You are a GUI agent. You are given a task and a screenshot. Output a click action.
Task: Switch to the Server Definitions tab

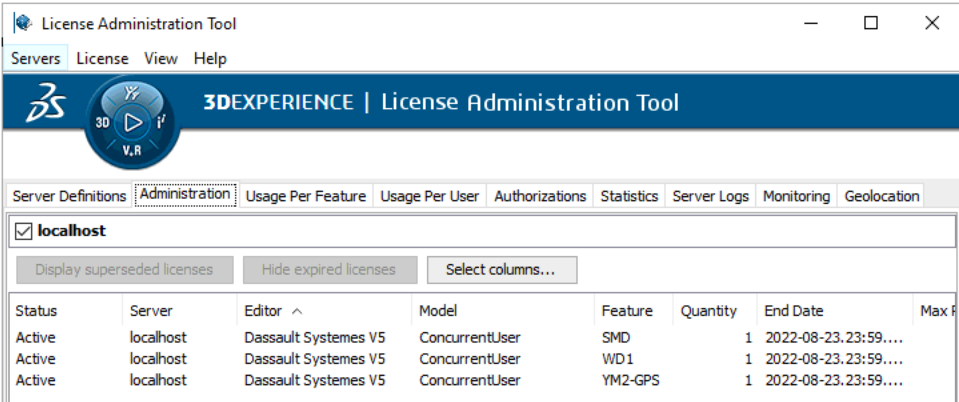coord(68,196)
